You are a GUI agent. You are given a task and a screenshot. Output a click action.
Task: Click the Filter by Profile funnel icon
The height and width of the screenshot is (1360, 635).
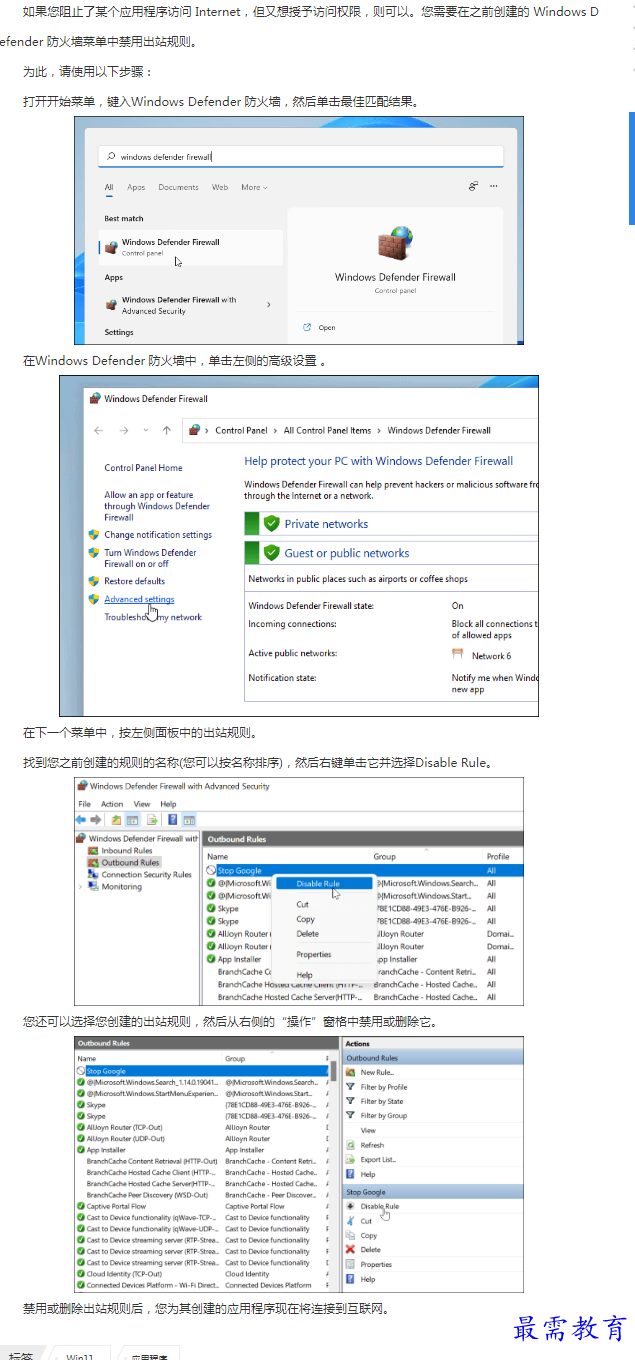coord(350,1087)
